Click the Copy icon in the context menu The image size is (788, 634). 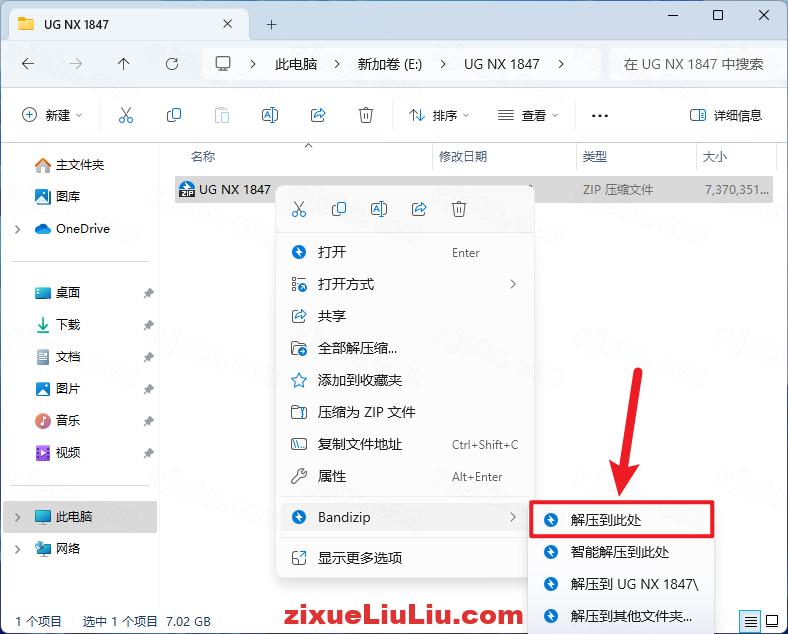coord(339,209)
